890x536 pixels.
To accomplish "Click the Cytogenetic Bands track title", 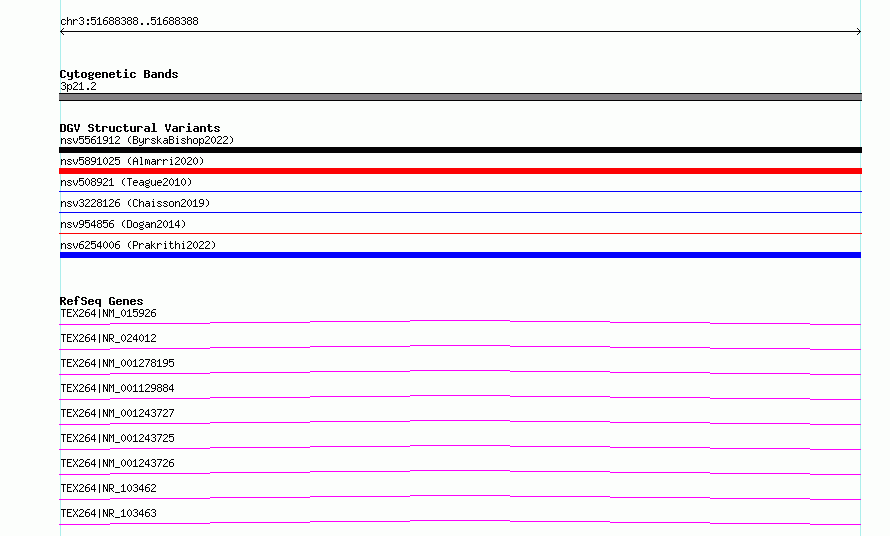I will (x=119, y=74).
